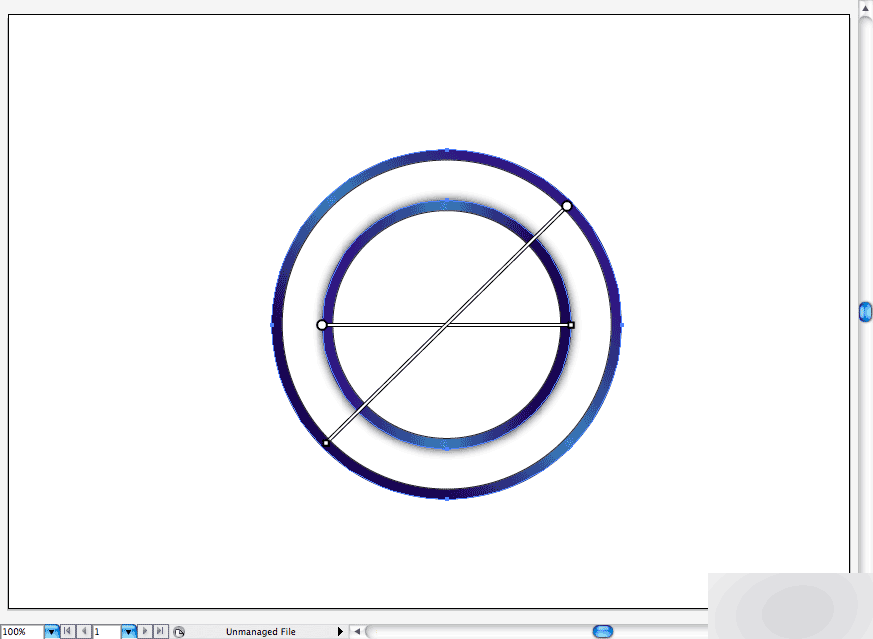Open the status bar options arrow
The width and height of the screenshot is (873, 639).
coord(340,632)
